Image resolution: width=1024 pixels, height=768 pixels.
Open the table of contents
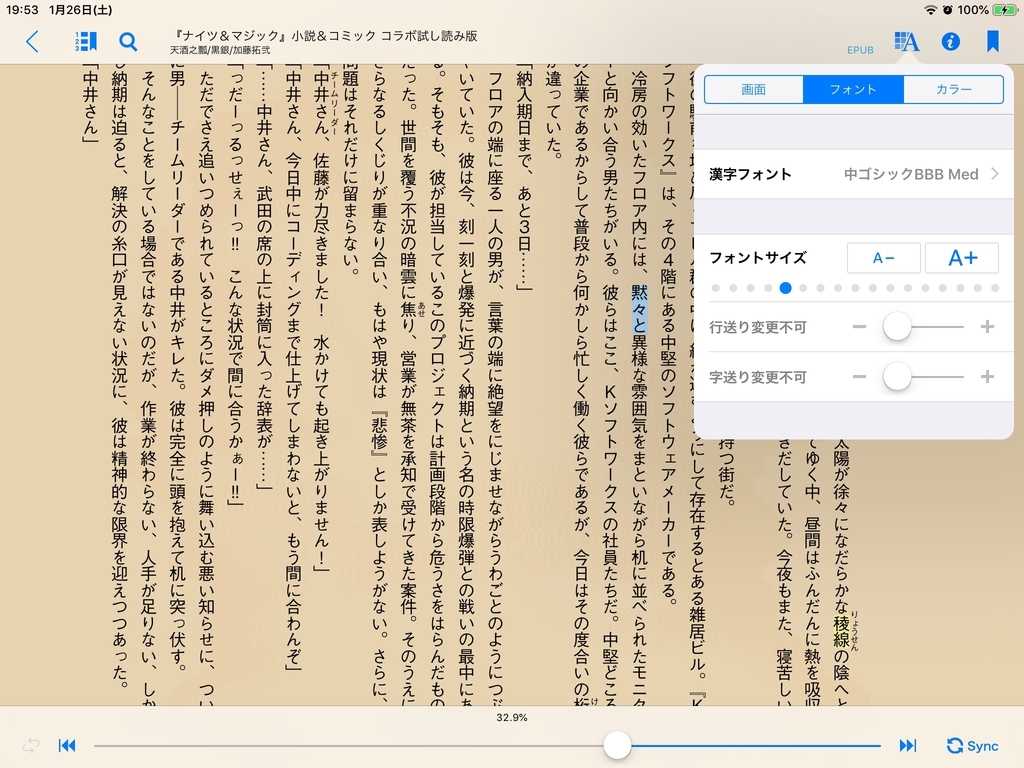coord(84,42)
